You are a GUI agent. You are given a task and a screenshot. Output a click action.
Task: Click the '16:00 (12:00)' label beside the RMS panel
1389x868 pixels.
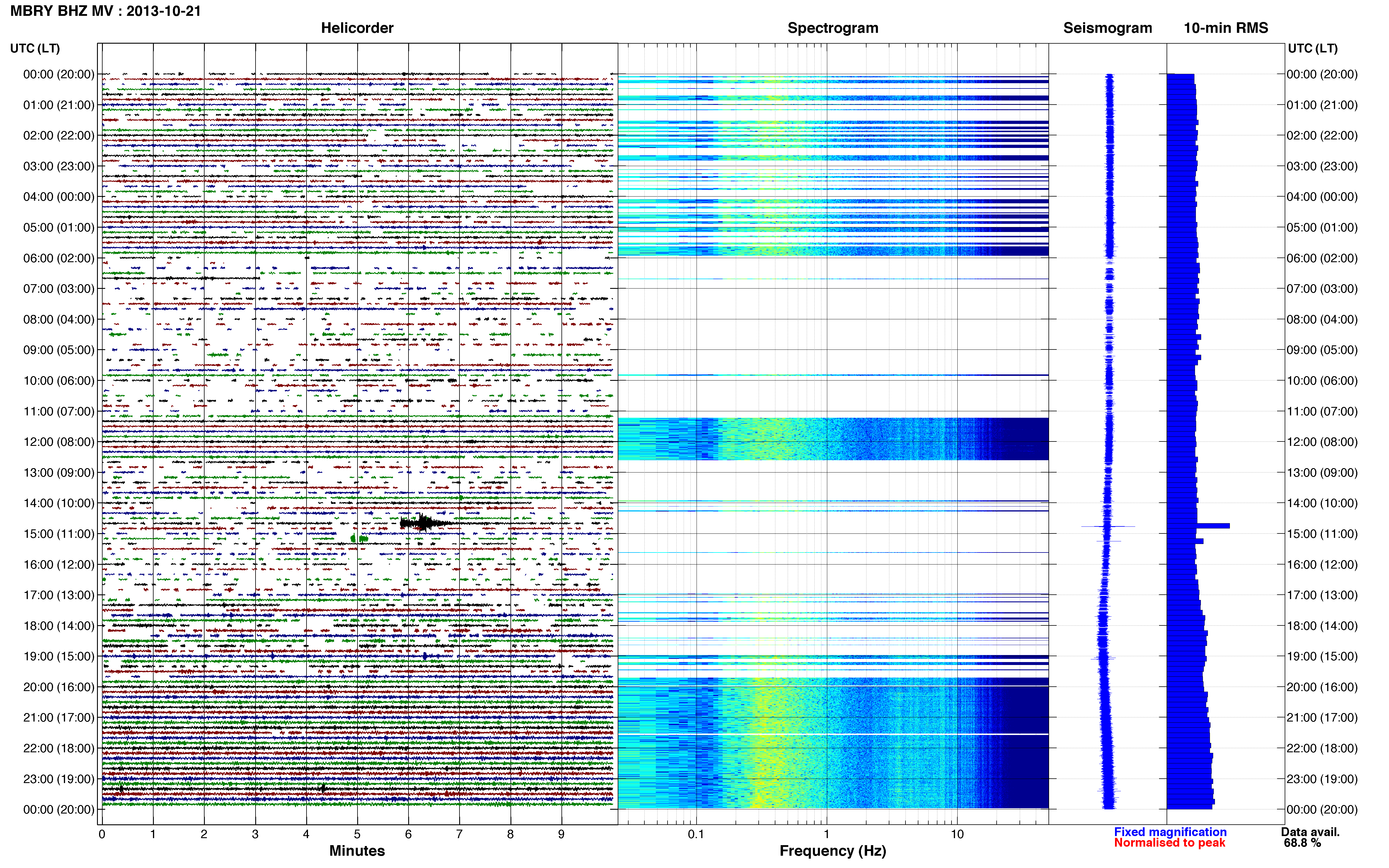coord(1322,565)
